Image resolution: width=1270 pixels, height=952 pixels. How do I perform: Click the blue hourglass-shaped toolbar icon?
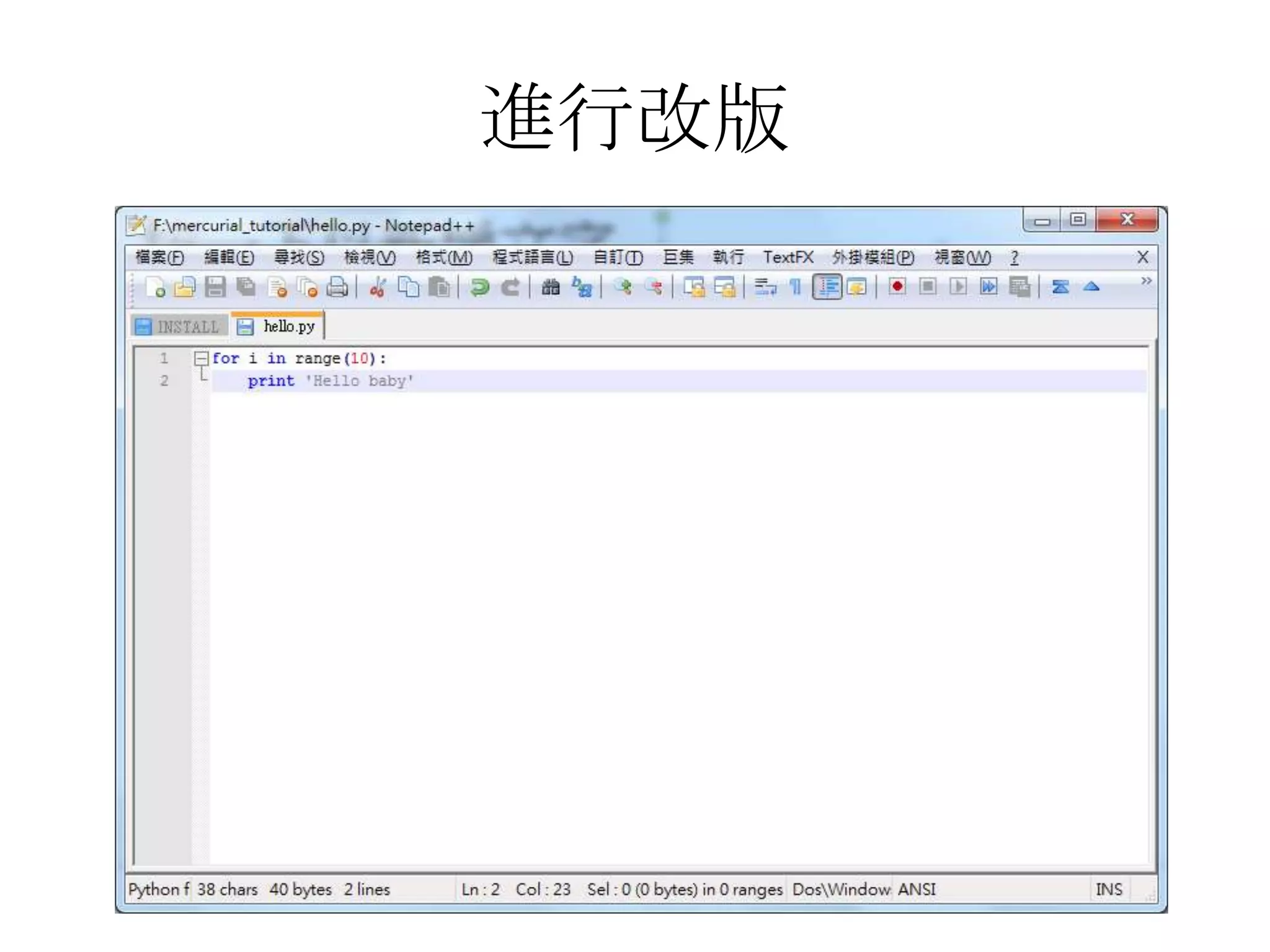point(1060,287)
